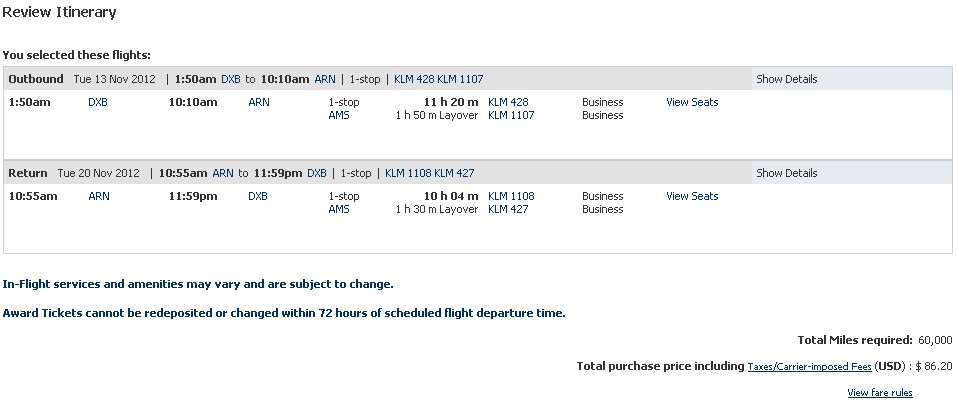Open KLM 1108 in the return flight row
Screen dimensions: 956x403
pyautogui.click(x=511, y=196)
